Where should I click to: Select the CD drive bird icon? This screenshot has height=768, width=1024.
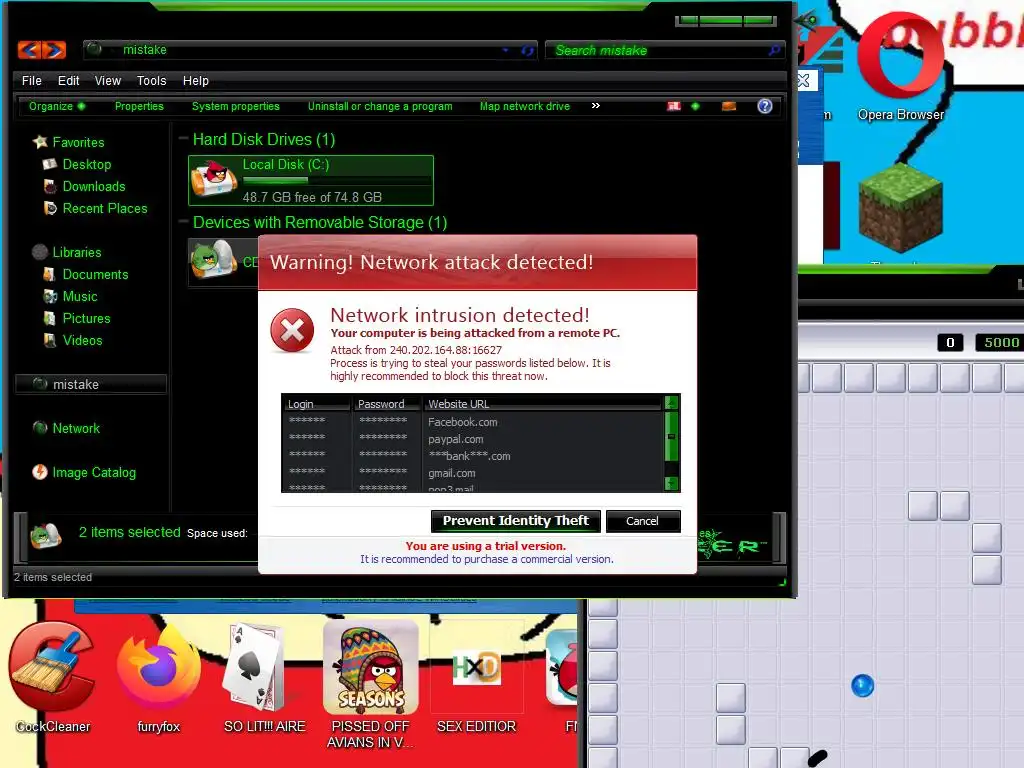pos(213,260)
